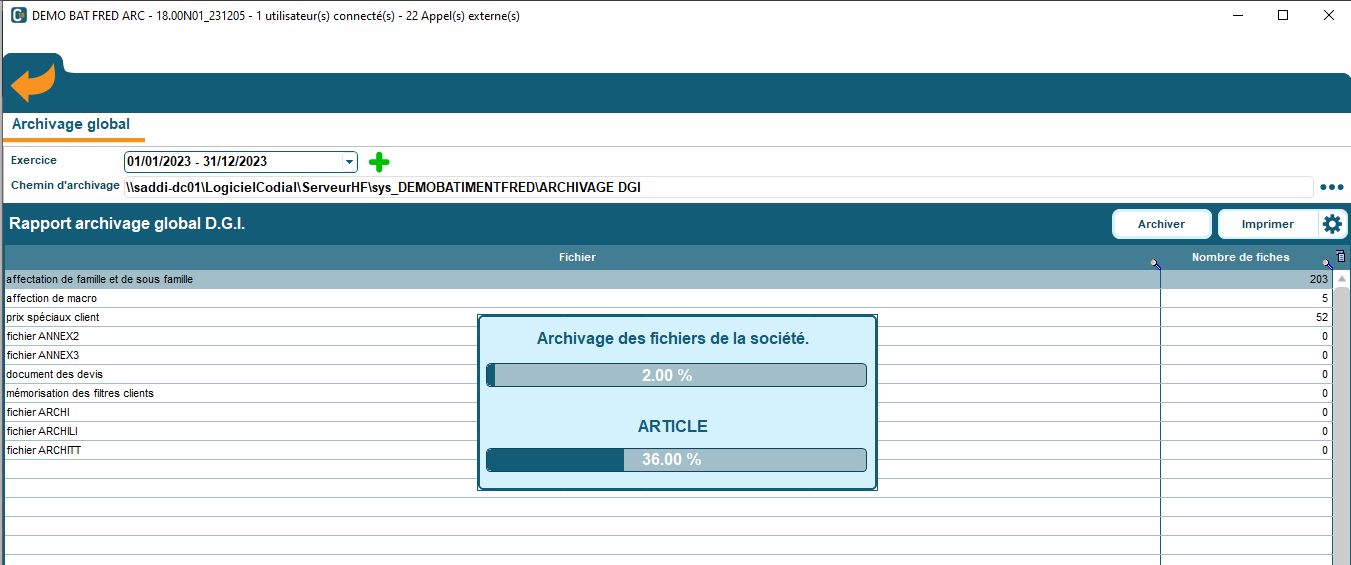Click the three-dots browse button for archive path
The width and height of the screenshot is (1351, 565).
pos(1331,187)
